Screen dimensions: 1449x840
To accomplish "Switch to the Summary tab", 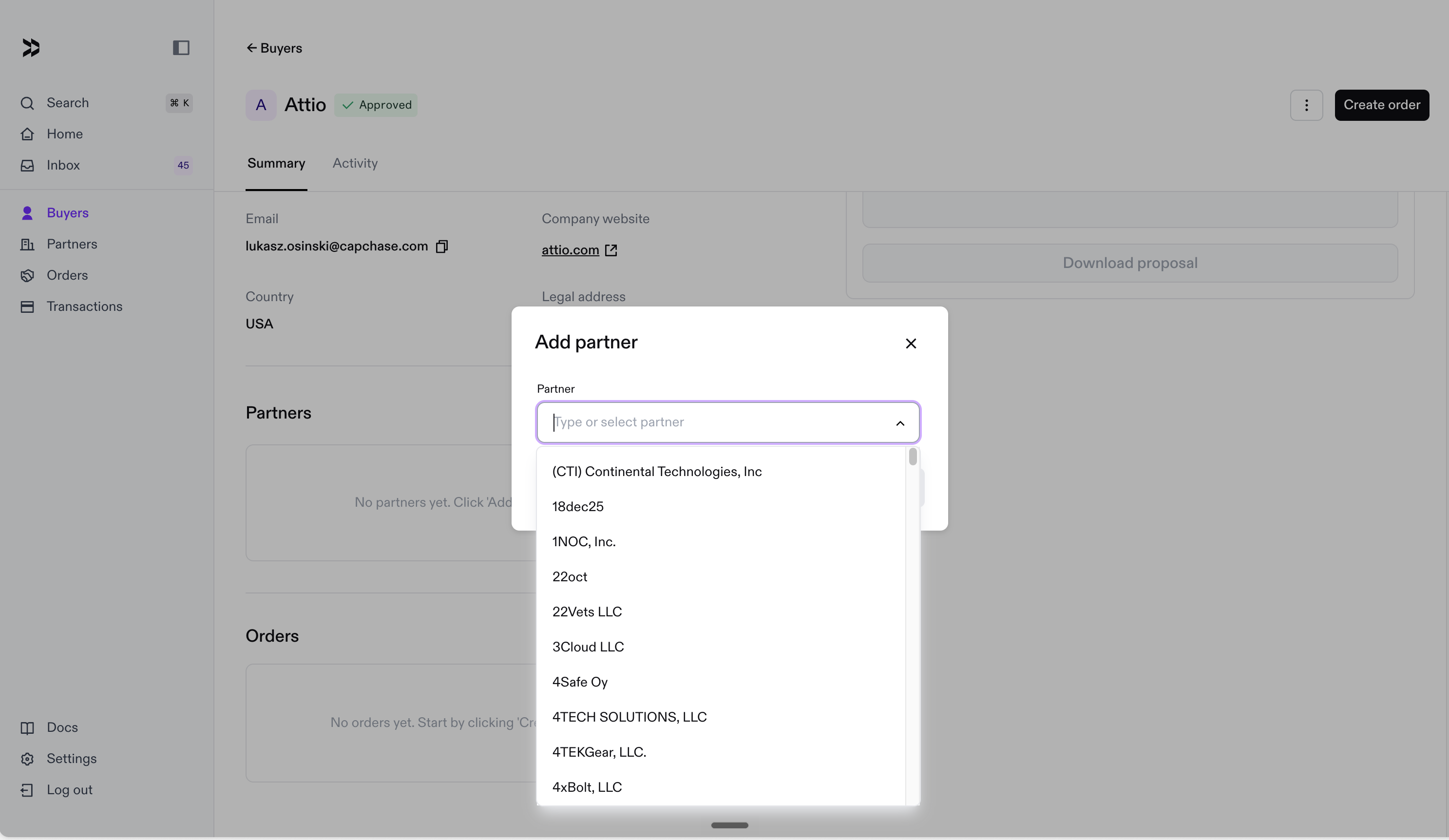I will pyautogui.click(x=276, y=164).
